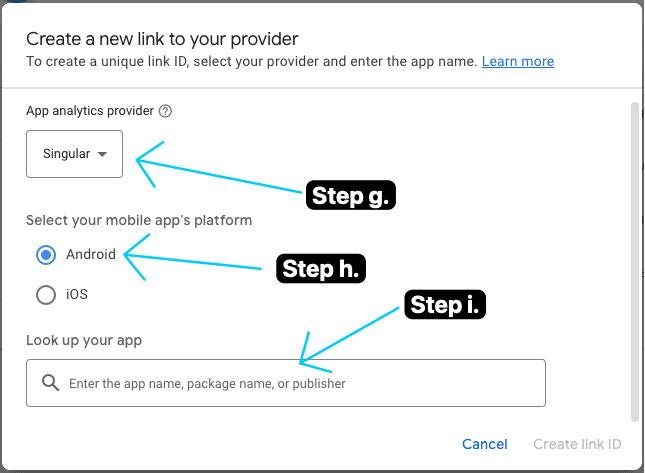Click the help icon beside App analytics provider
The width and height of the screenshot is (645, 473).
click(x=165, y=112)
